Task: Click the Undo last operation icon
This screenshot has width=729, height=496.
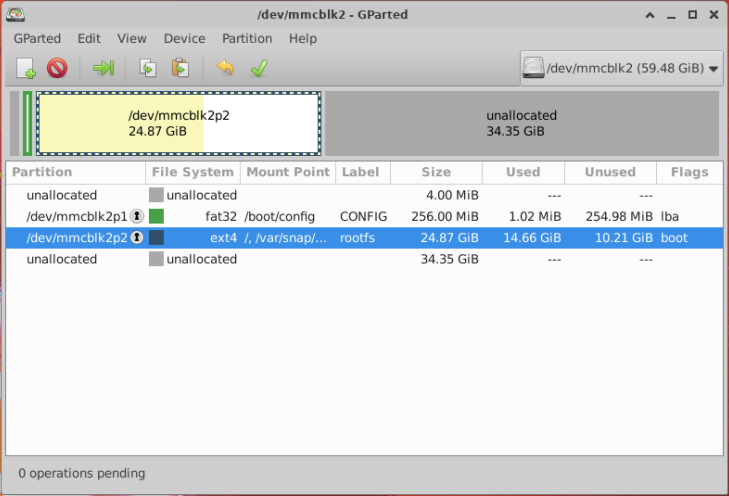Action: (x=225, y=68)
